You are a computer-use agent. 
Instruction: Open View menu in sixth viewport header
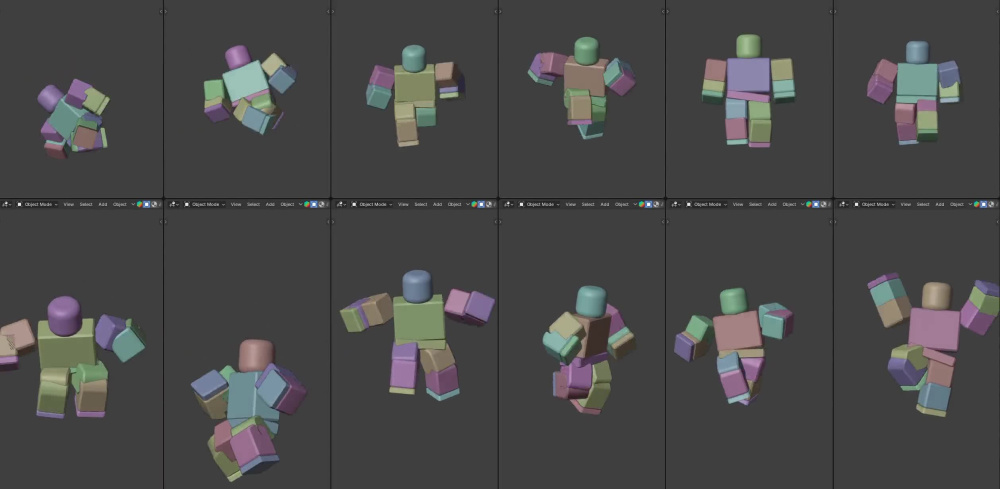pyautogui.click(x=906, y=204)
